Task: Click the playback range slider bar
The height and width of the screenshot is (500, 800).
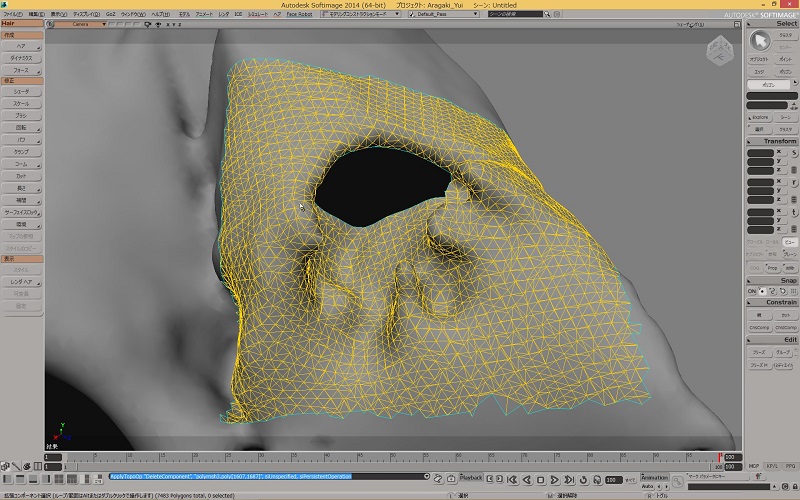Action: [x=393, y=467]
